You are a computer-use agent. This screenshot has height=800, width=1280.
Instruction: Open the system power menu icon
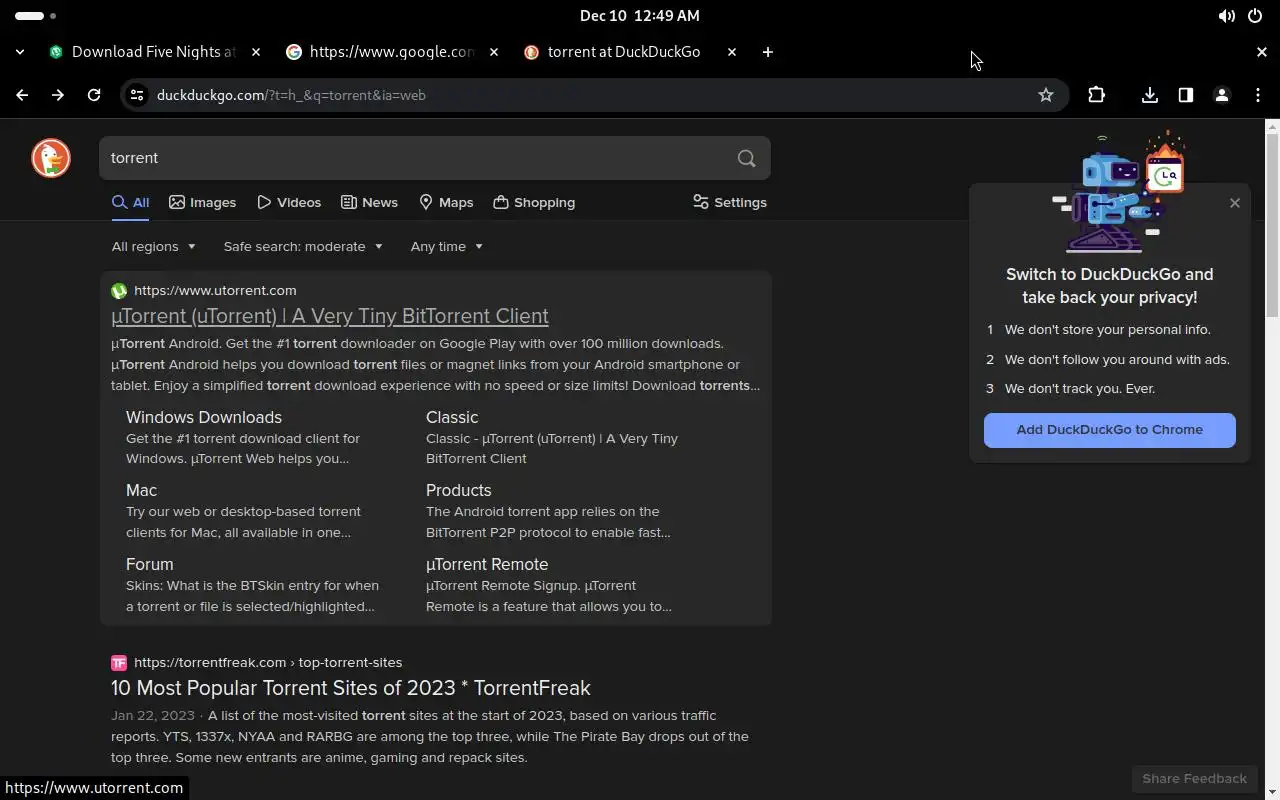(1256, 16)
